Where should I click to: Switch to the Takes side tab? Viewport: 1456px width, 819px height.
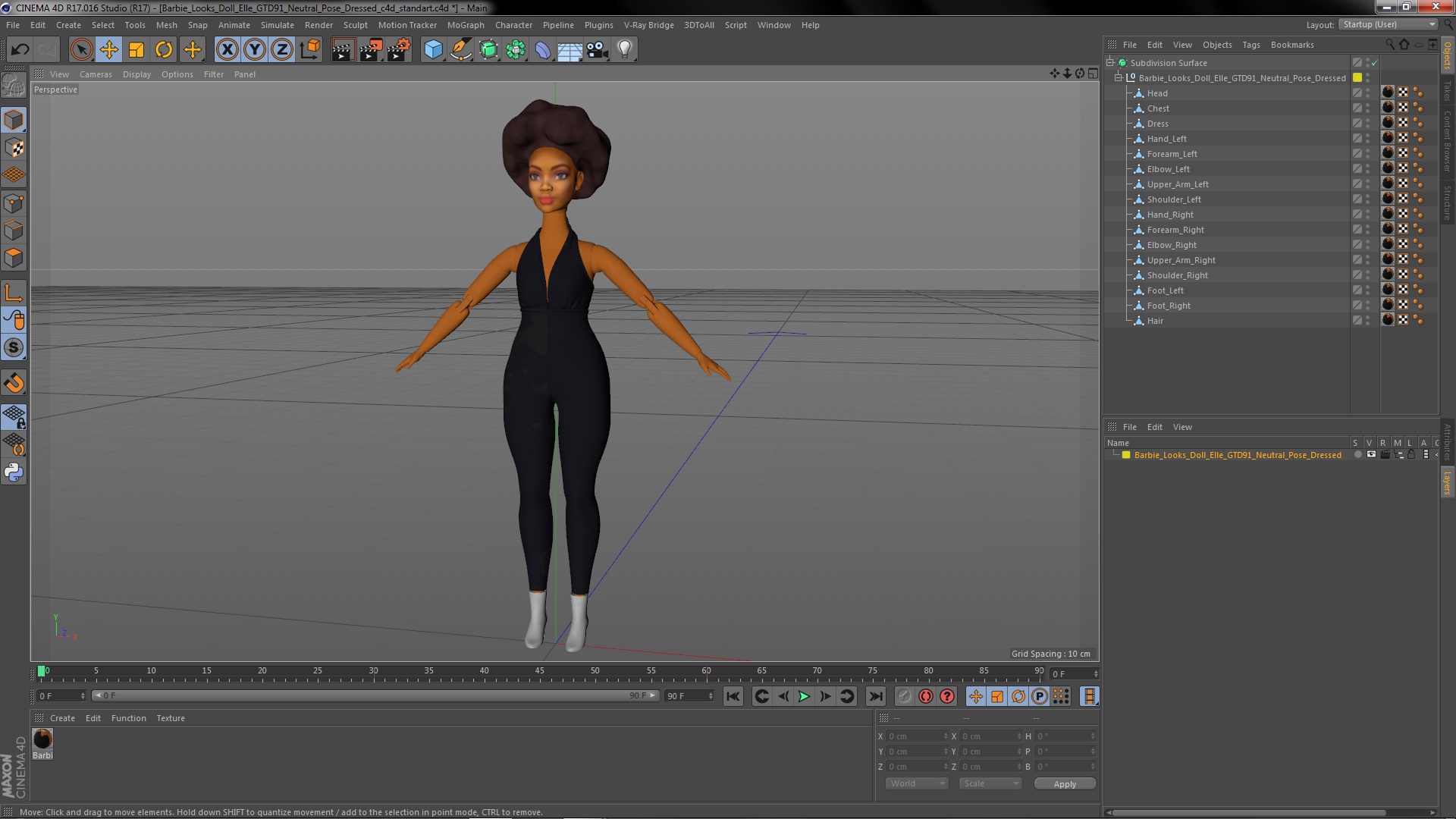[x=1447, y=91]
